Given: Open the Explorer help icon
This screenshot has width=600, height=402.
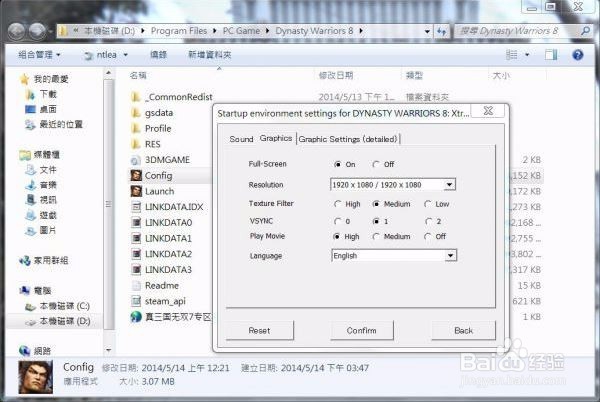Looking at the screenshot, I should pos(578,55).
